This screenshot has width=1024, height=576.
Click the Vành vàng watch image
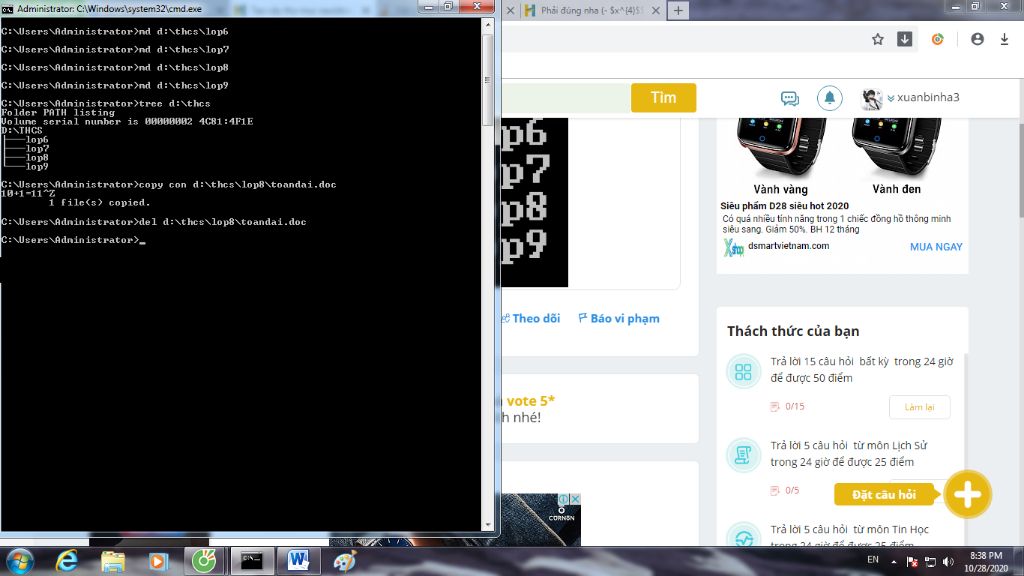[781, 147]
